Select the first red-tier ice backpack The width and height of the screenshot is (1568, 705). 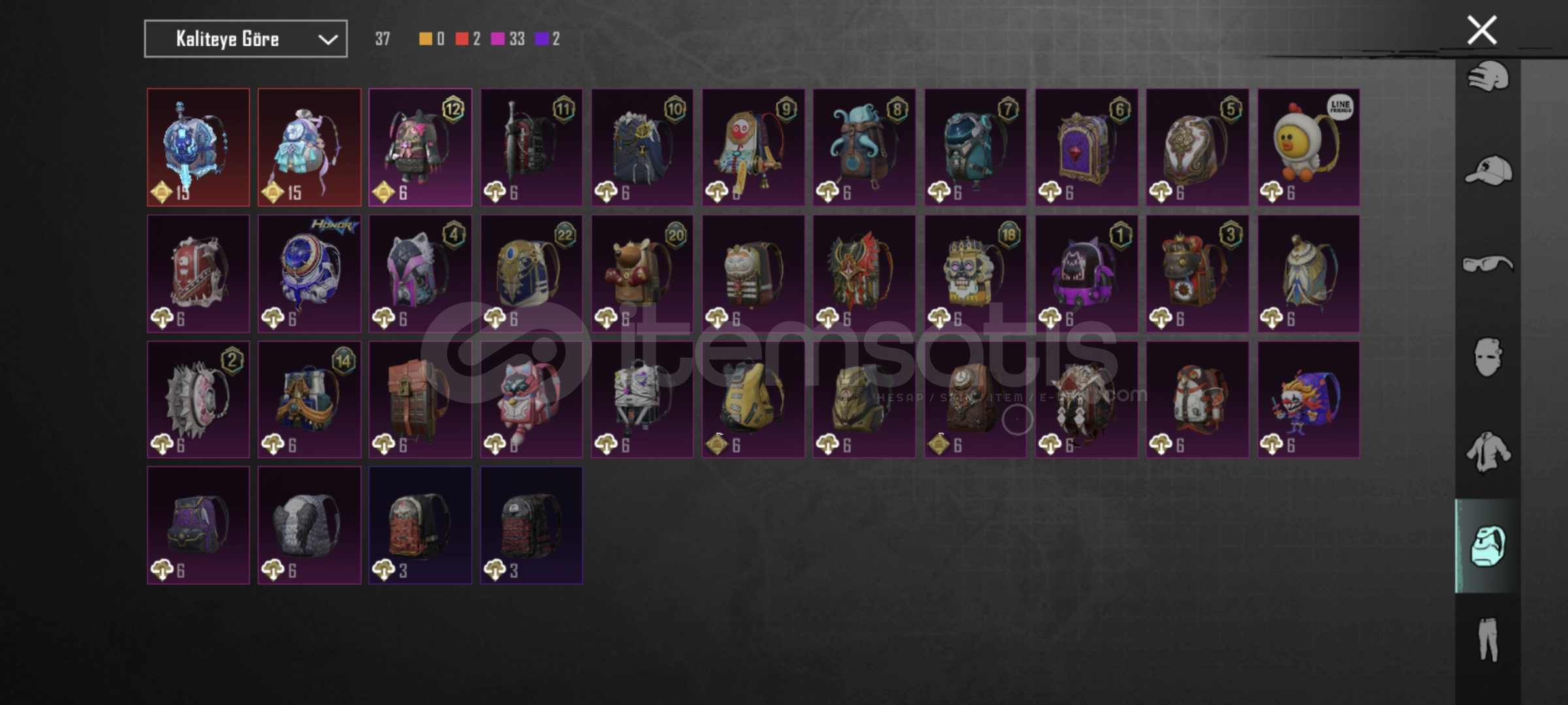[199, 148]
